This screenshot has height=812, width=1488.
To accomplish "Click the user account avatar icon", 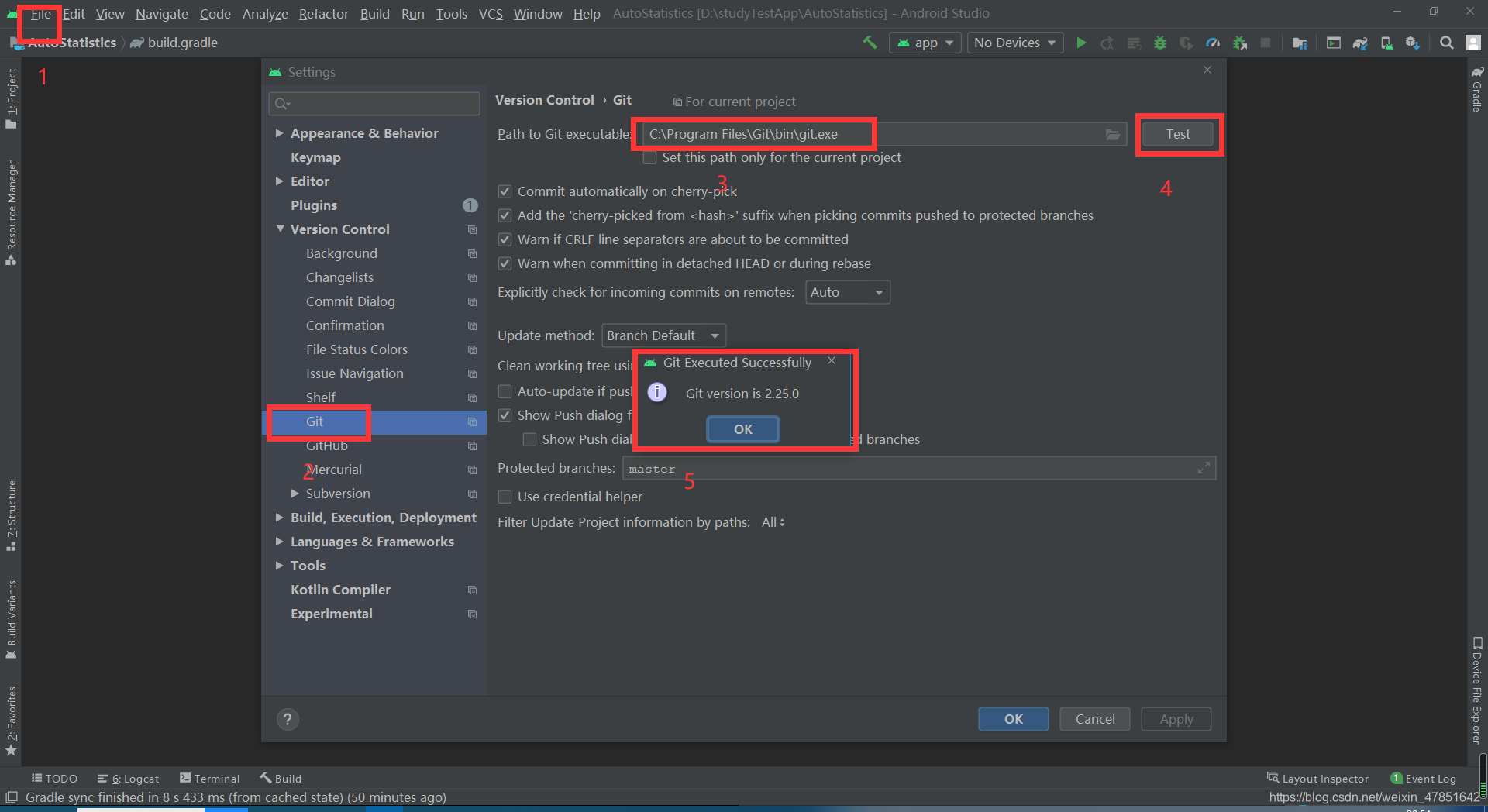I will point(1473,43).
